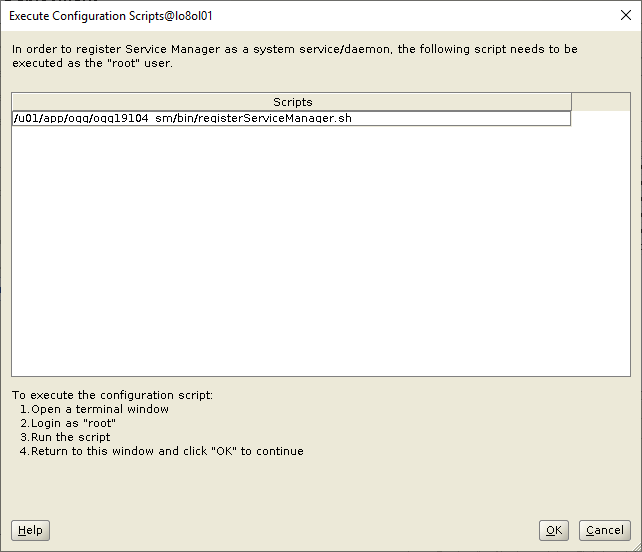The height and width of the screenshot is (552, 642).
Task: Close the Execute Configuration Scripts dialog
Action: click(x=625, y=15)
